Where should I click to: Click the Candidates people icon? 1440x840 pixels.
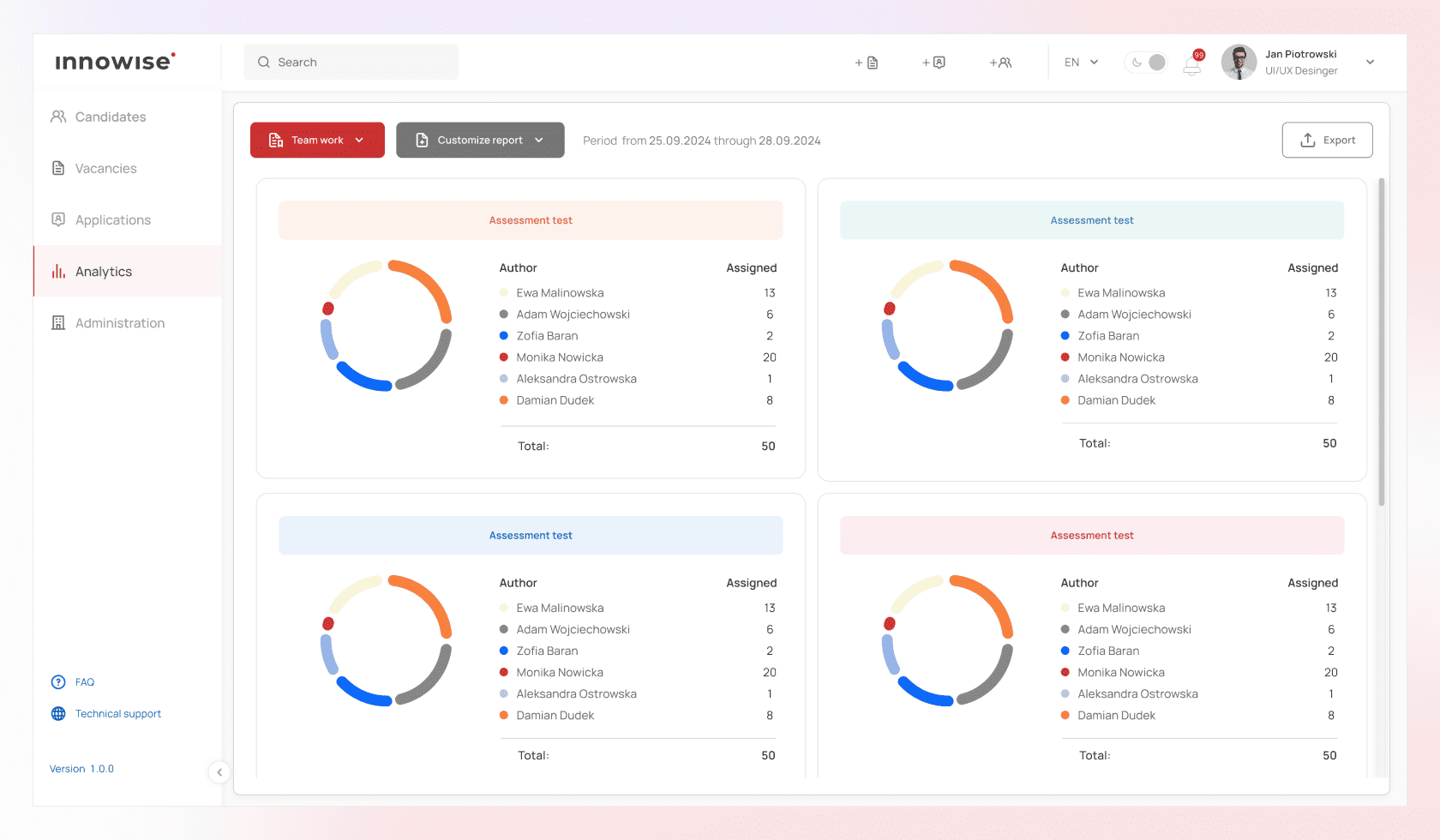(58, 117)
